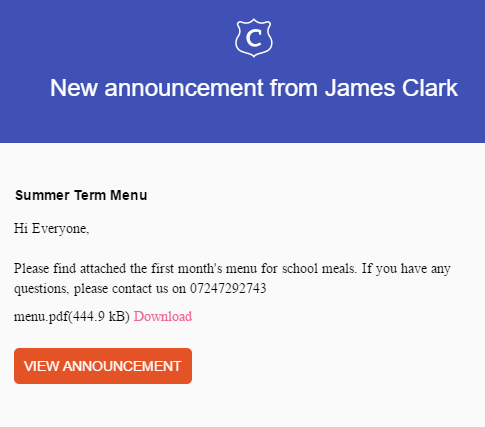Click 'please contact us on' text

pos(130,289)
